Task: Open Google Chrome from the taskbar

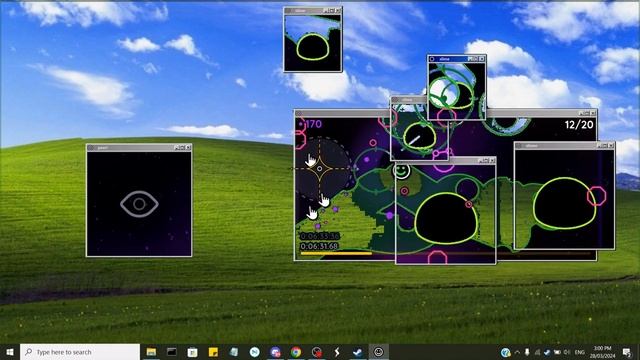Action: 296,352
